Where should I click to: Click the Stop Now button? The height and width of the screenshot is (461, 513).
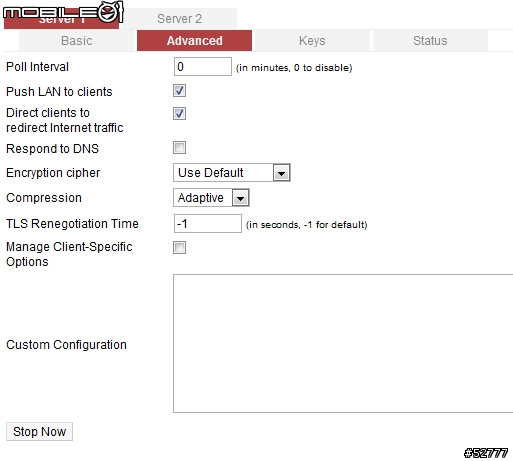pyautogui.click(x=39, y=432)
